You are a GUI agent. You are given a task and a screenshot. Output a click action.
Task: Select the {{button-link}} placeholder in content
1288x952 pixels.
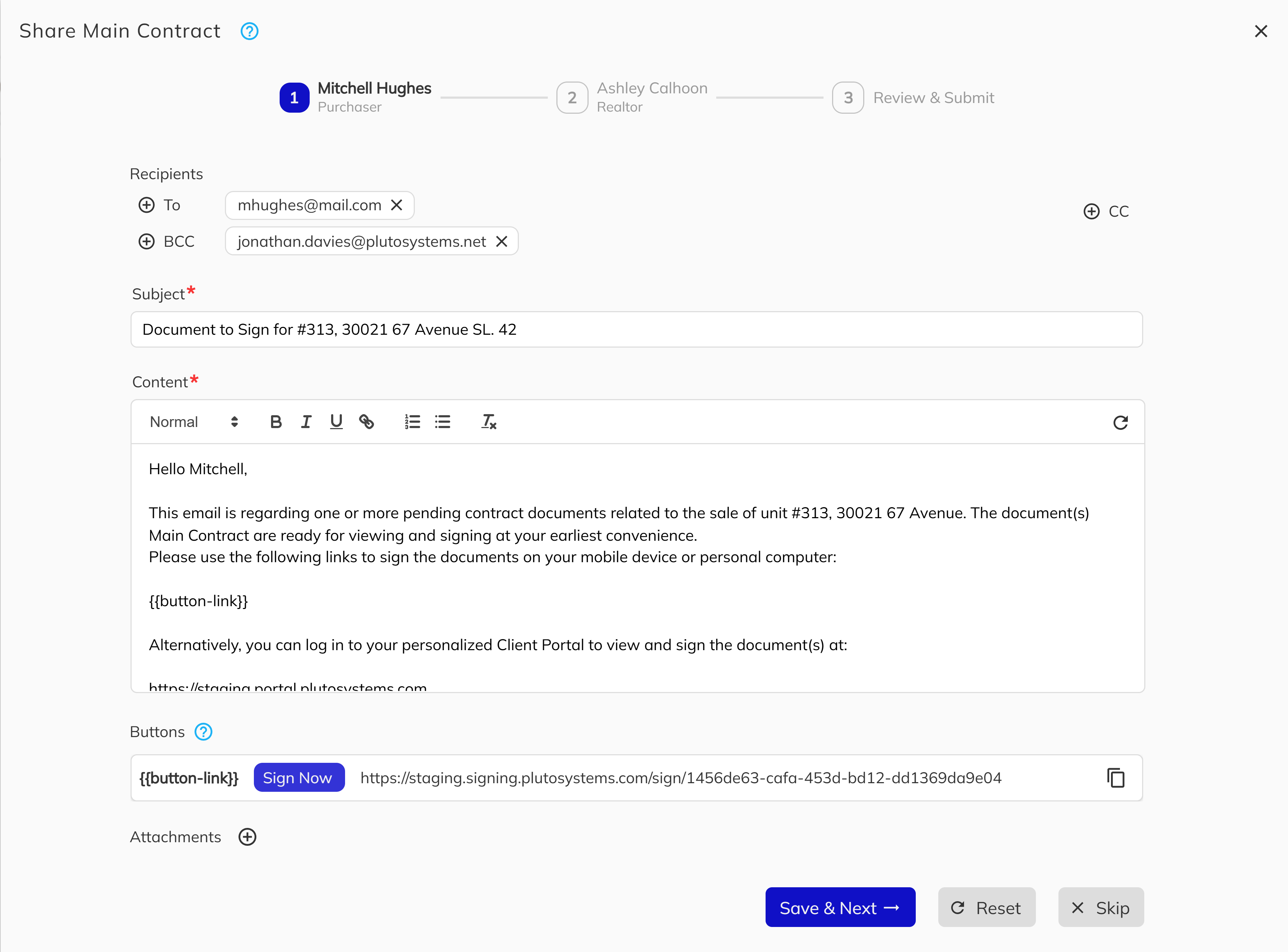pyautogui.click(x=198, y=601)
